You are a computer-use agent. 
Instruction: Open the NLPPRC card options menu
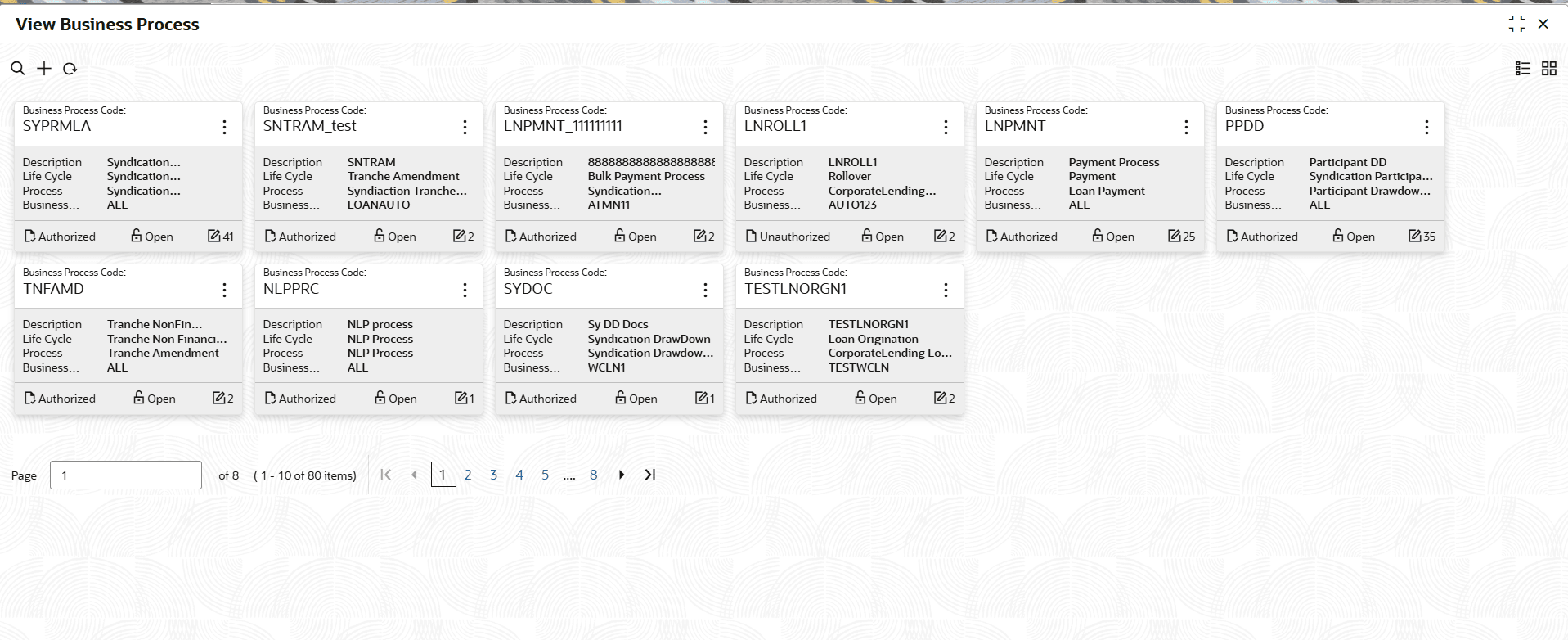465,290
